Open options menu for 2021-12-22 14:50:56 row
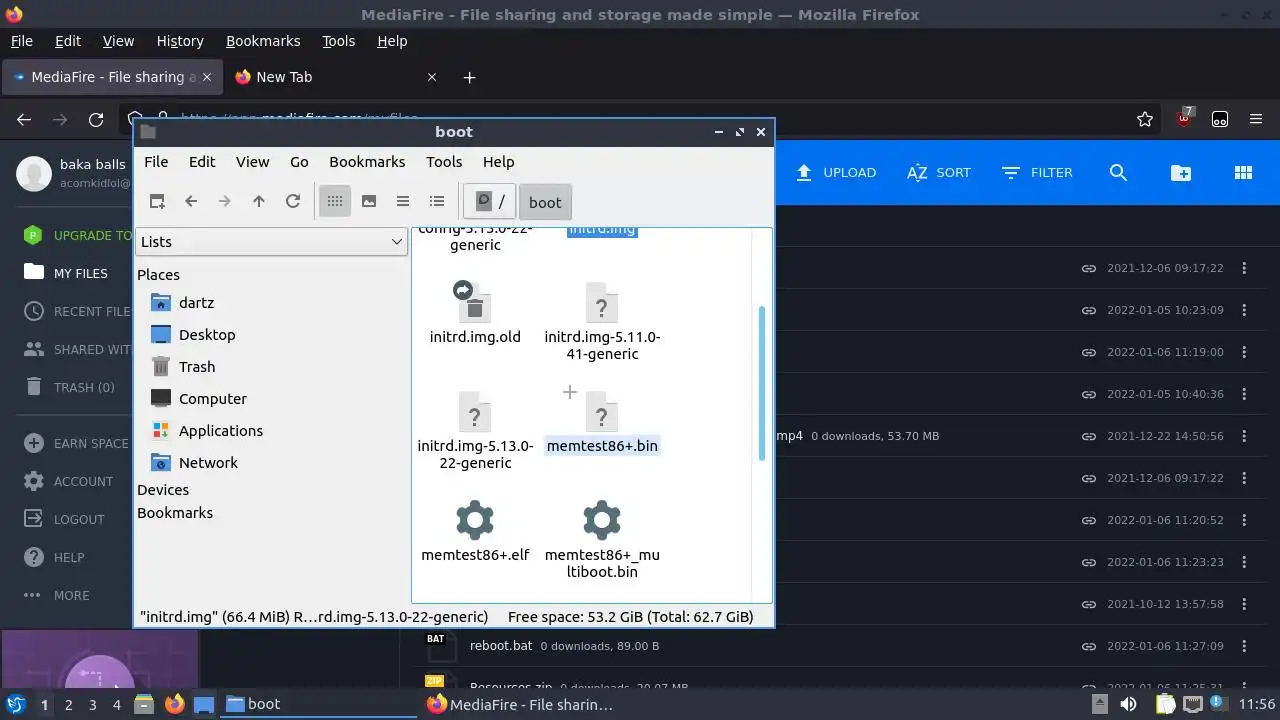The image size is (1280, 720). [1244, 436]
